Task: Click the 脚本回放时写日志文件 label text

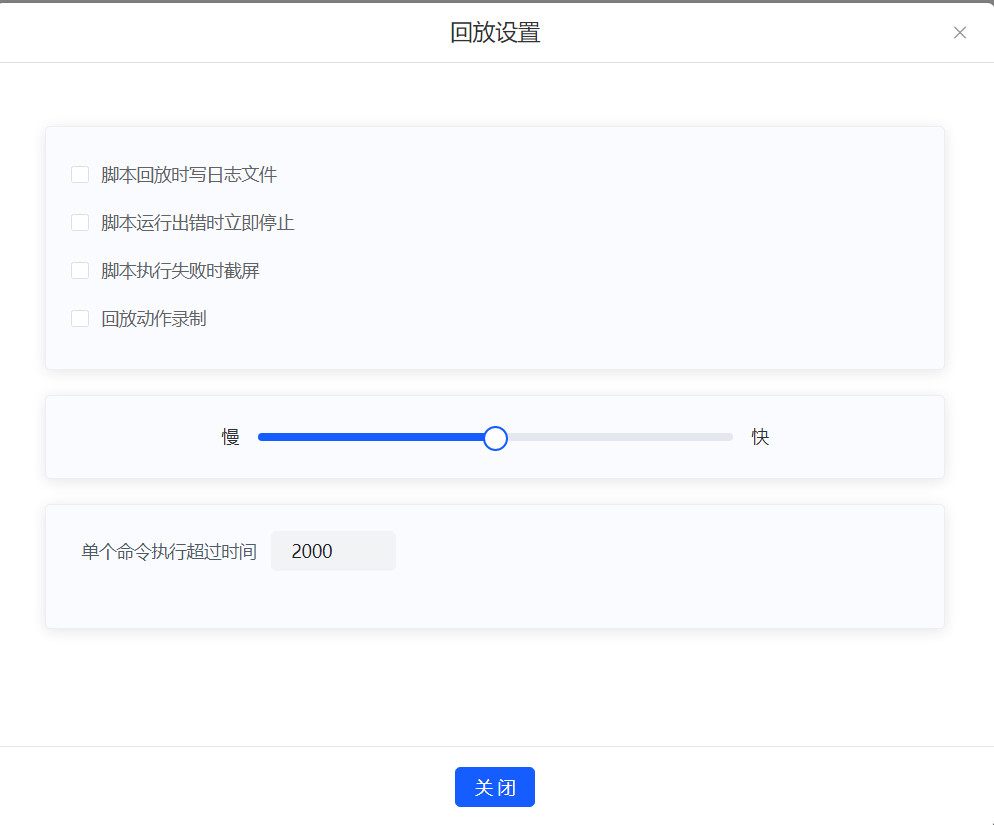Action: [189, 175]
